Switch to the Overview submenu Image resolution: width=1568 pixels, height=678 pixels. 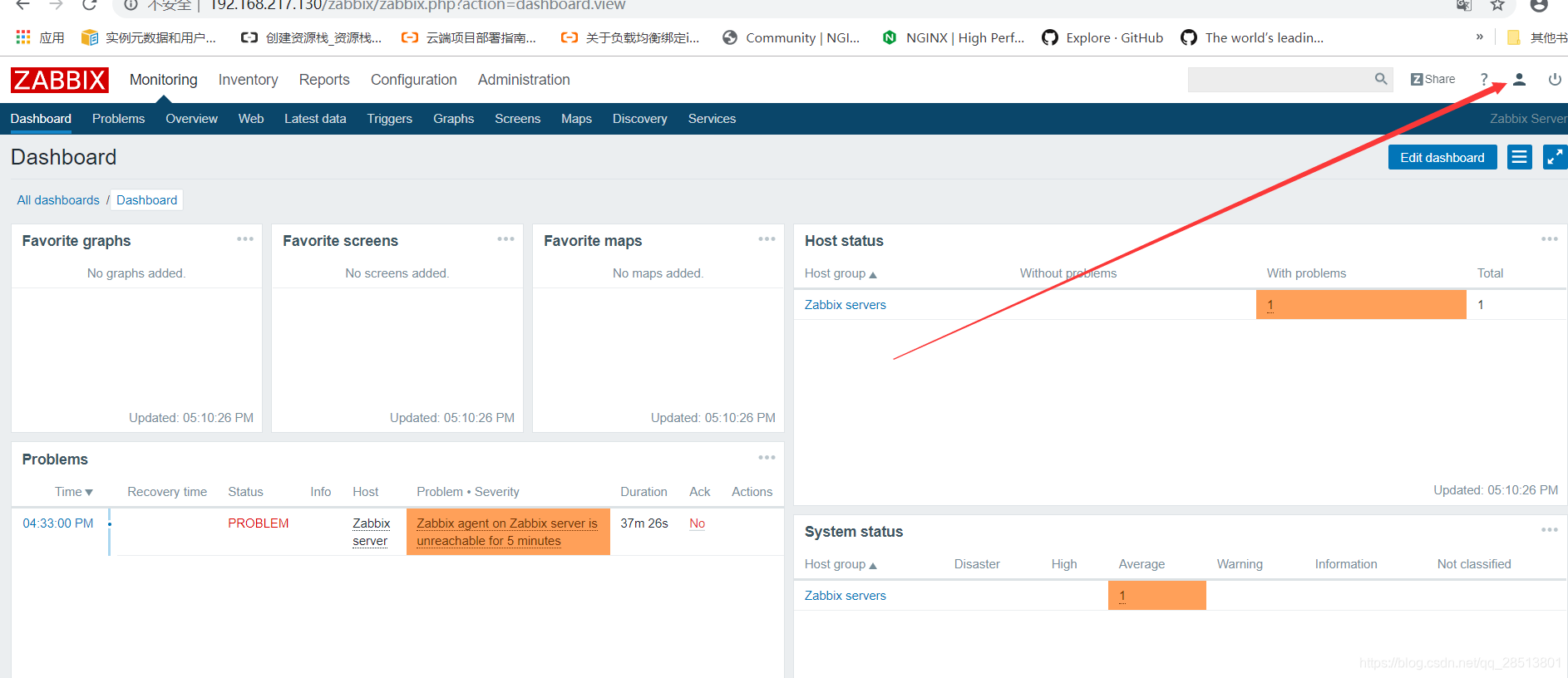191,119
